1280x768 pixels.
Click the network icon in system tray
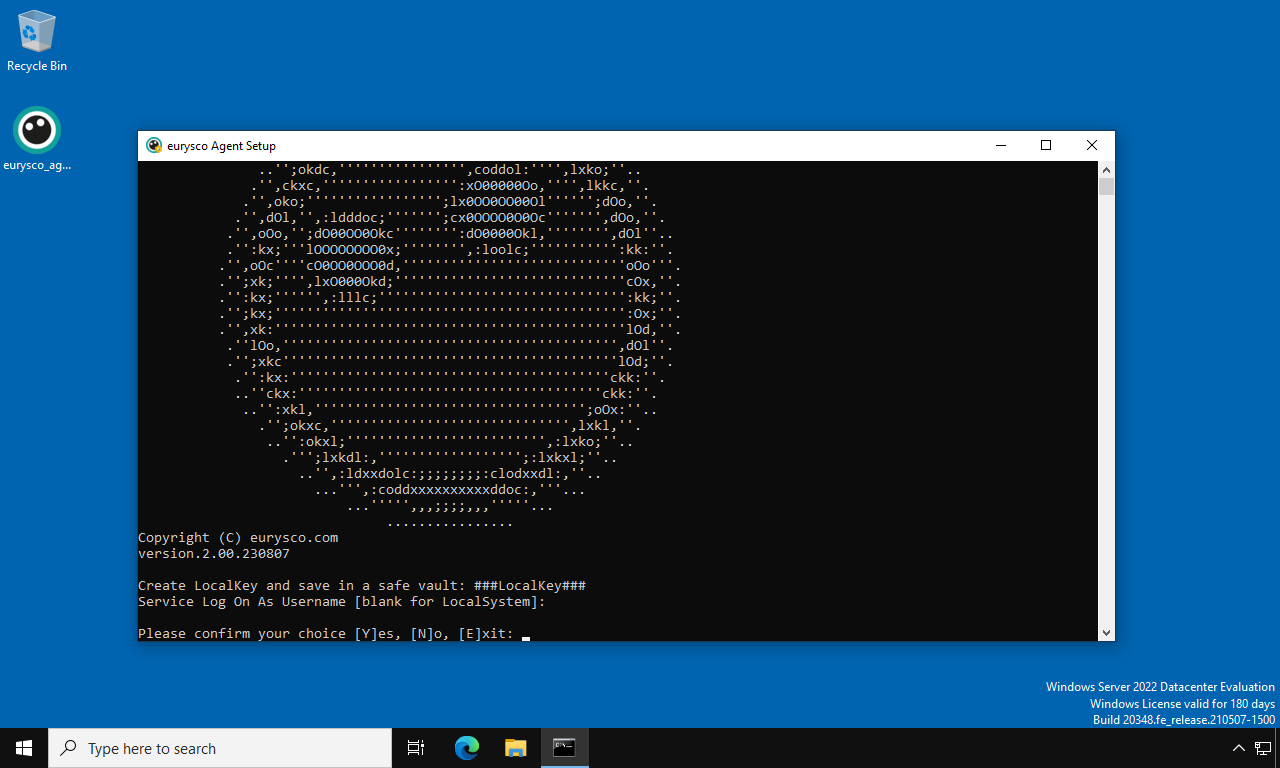(1263, 748)
